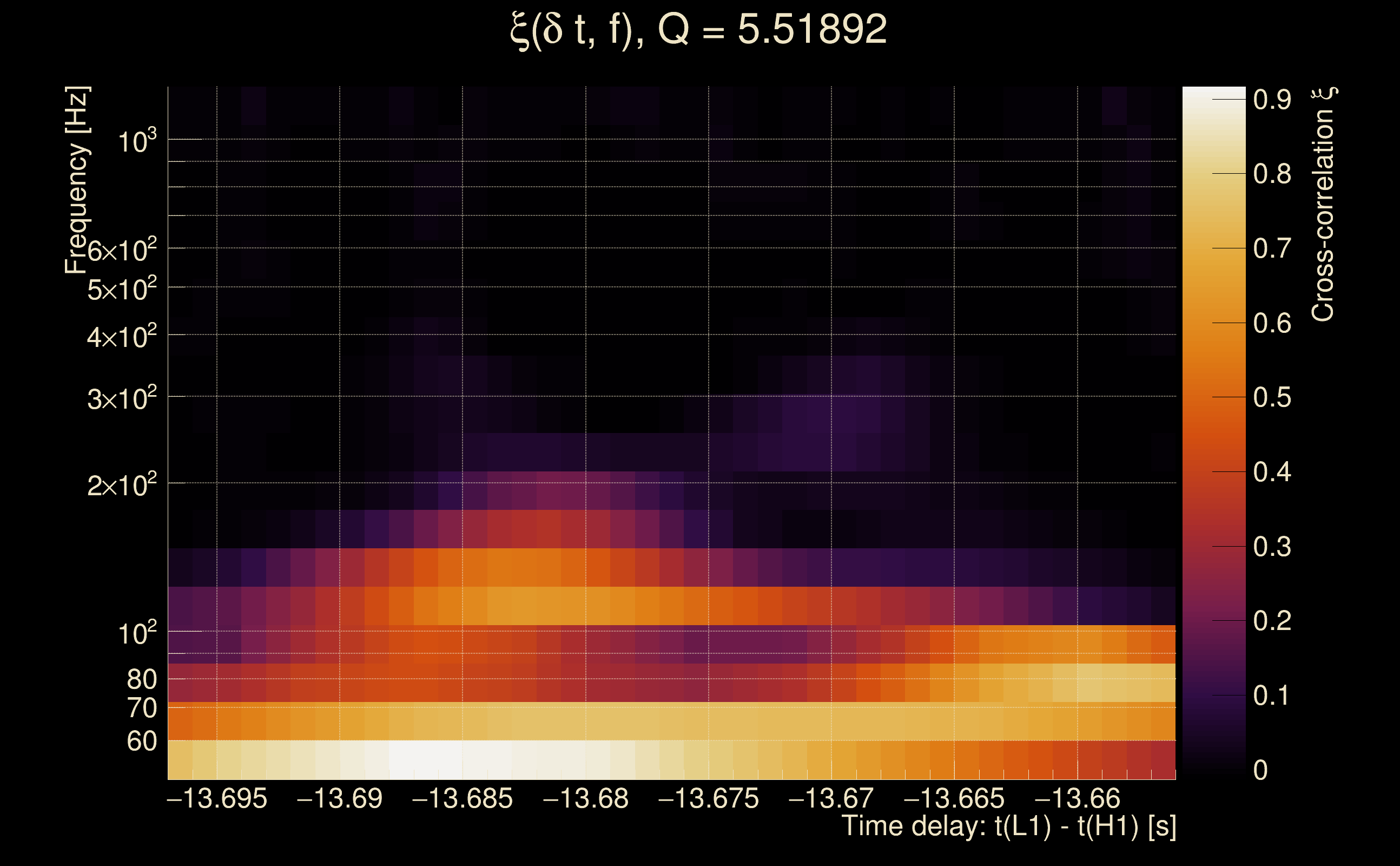Click the 0 tick at the colorbar bottom
Viewport: 1400px width, 866px height.
pos(1260,770)
